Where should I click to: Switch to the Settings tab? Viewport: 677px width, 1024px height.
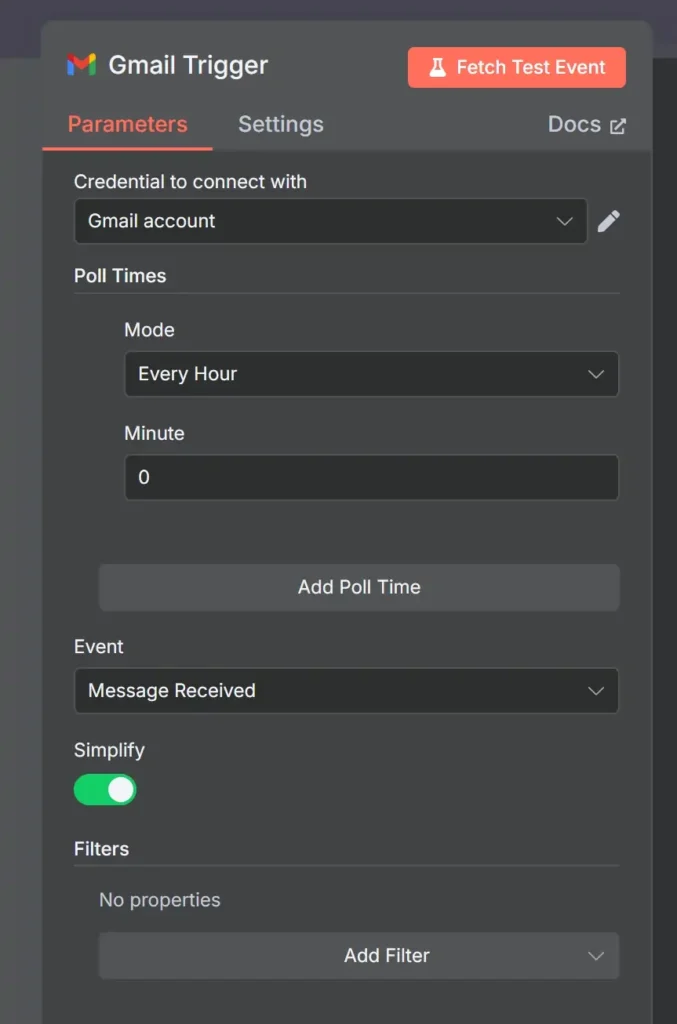pyautogui.click(x=280, y=125)
